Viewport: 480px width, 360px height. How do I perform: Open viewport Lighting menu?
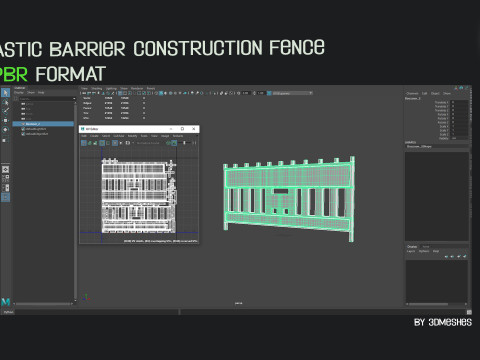[x=111, y=88]
